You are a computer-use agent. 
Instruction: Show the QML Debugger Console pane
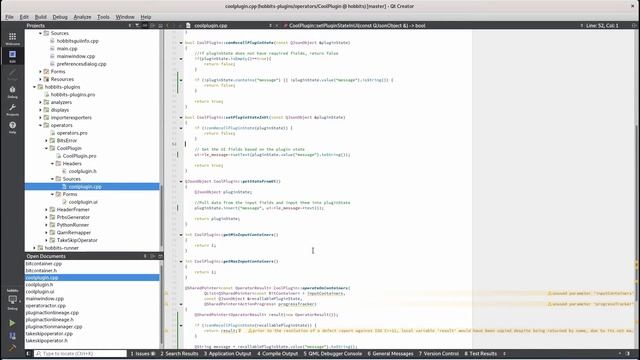(333, 353)
